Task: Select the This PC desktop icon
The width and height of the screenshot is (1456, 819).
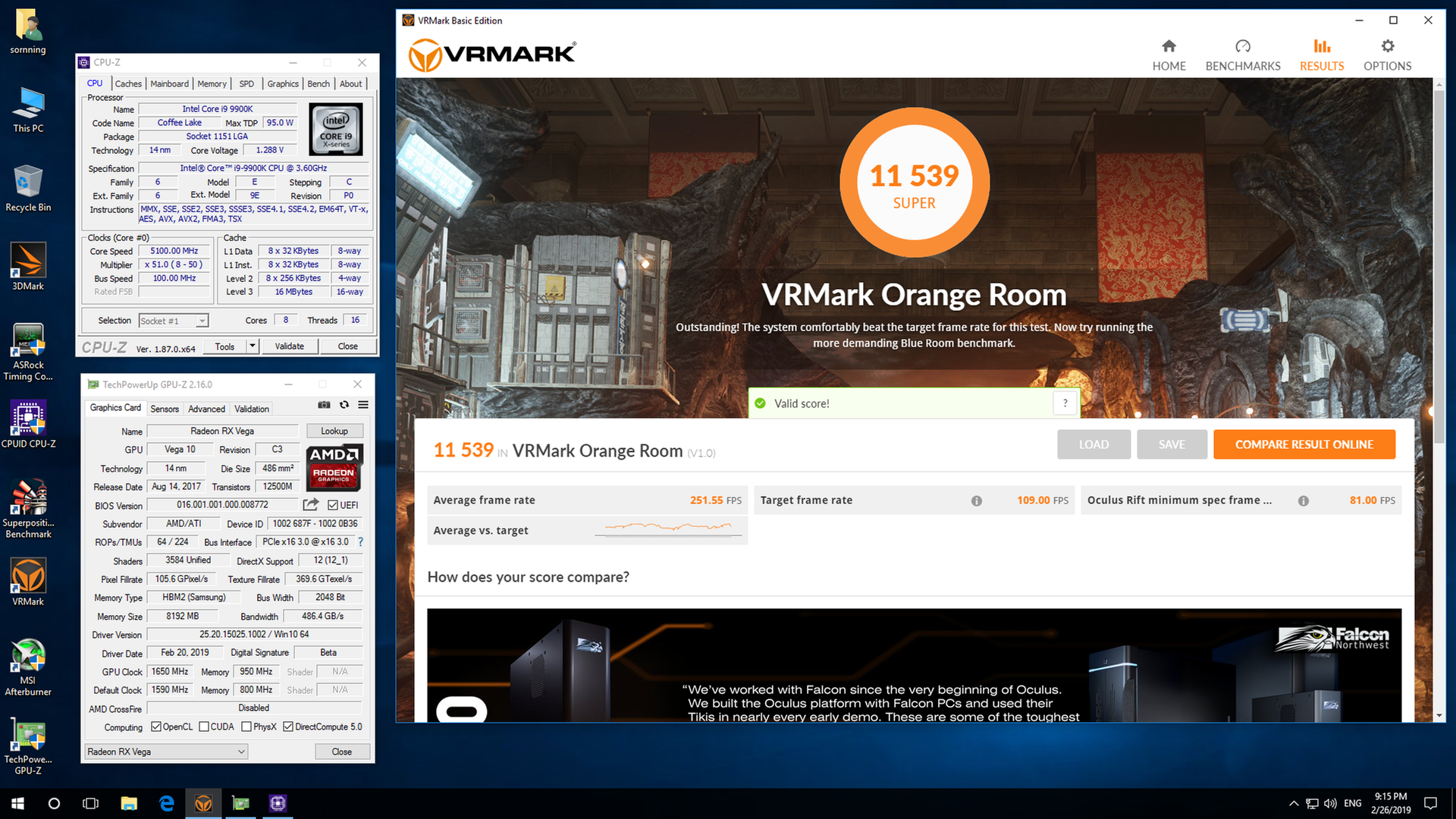Action: click(28, 110)
